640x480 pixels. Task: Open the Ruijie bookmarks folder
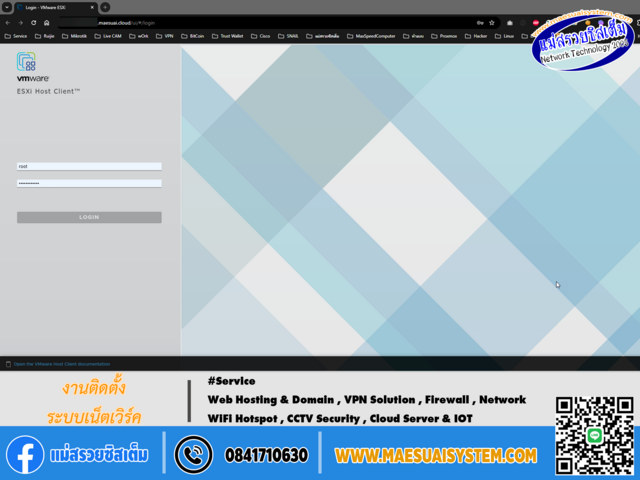[x=44, y=36]
